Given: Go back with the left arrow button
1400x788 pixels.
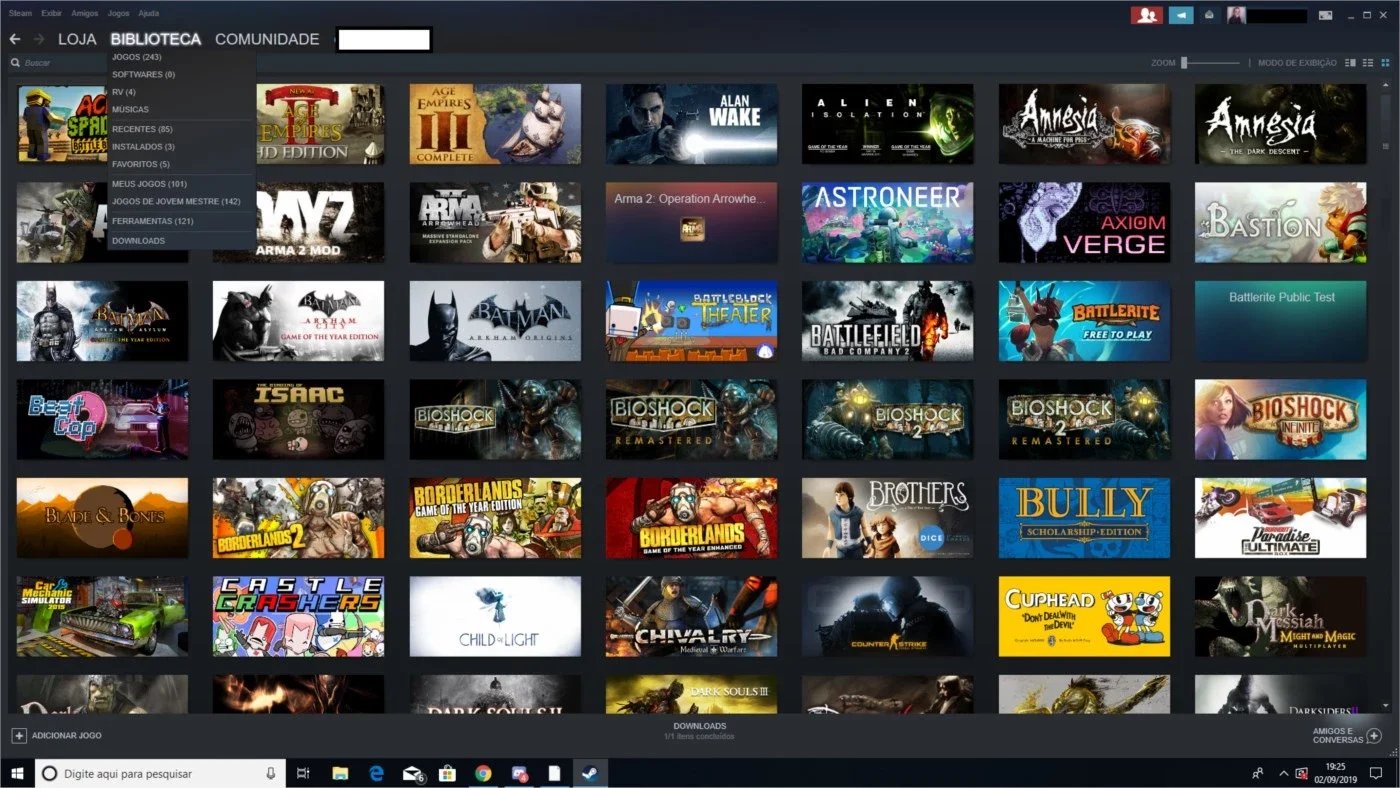Looking at the screenshot, I should point(14,39).
